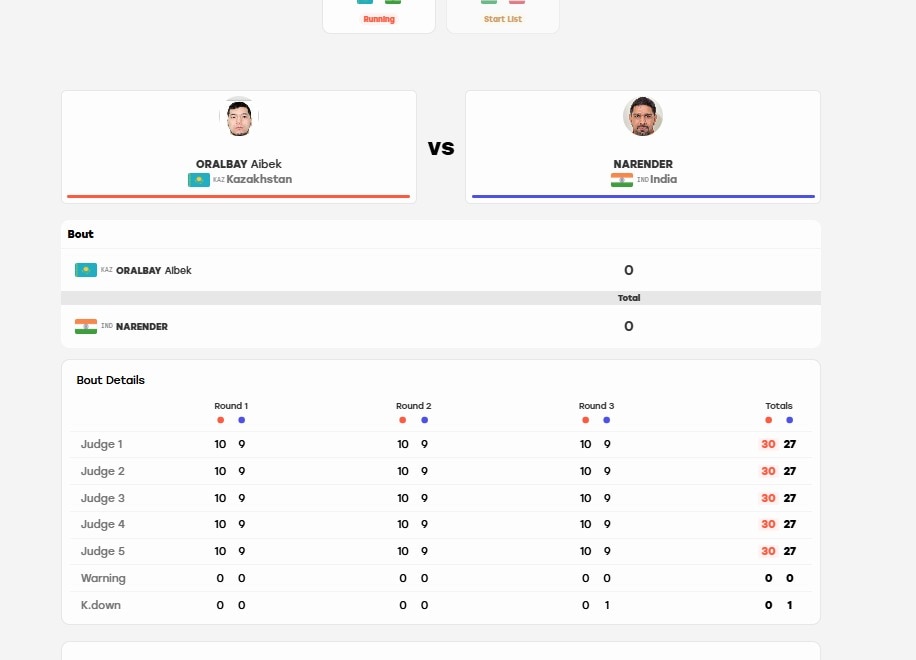Click the ORALBAY Aibek name in the Bout table

[x=154, y=270]
